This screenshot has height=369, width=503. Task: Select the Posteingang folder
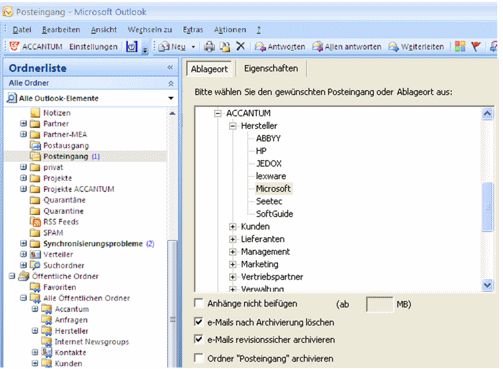point(66,156)
